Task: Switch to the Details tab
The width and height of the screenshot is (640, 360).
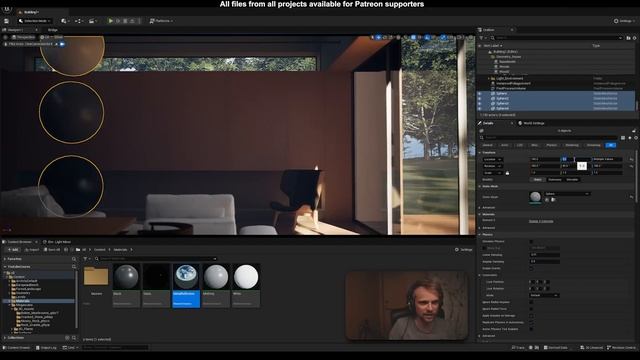Action: (488, 123)
